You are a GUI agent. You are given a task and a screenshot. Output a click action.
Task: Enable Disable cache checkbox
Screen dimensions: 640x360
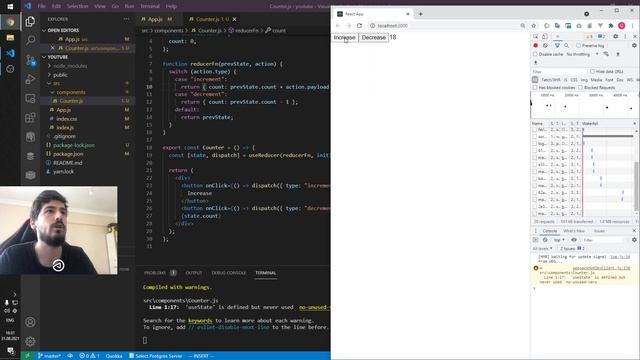point(535,54)
